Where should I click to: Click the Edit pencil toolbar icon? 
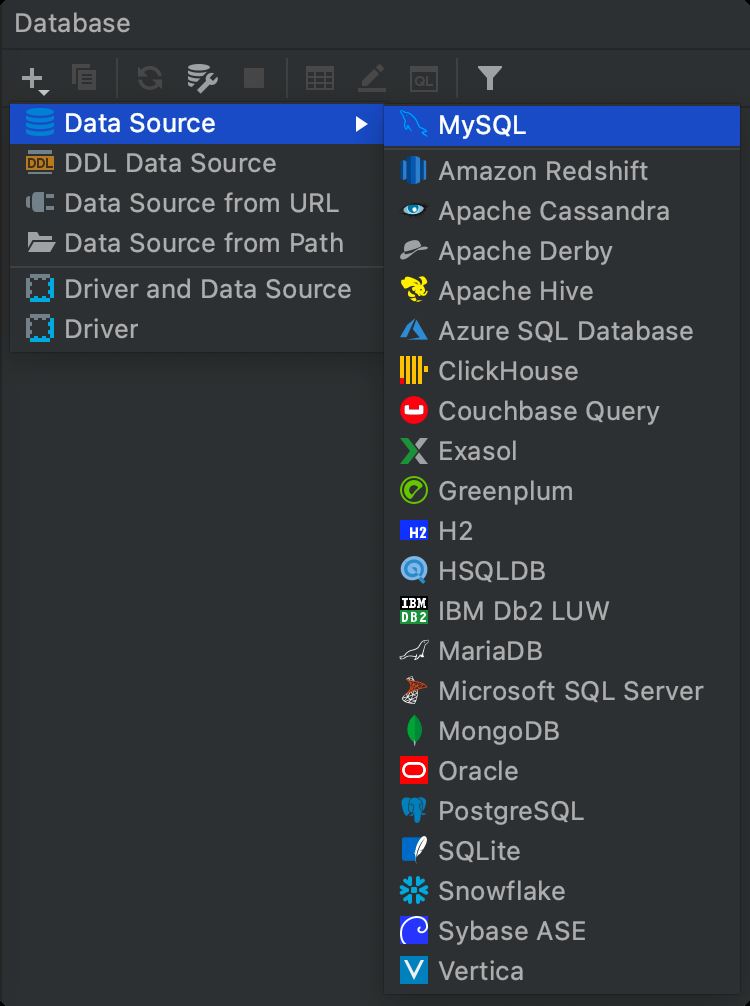click(372, 78)
